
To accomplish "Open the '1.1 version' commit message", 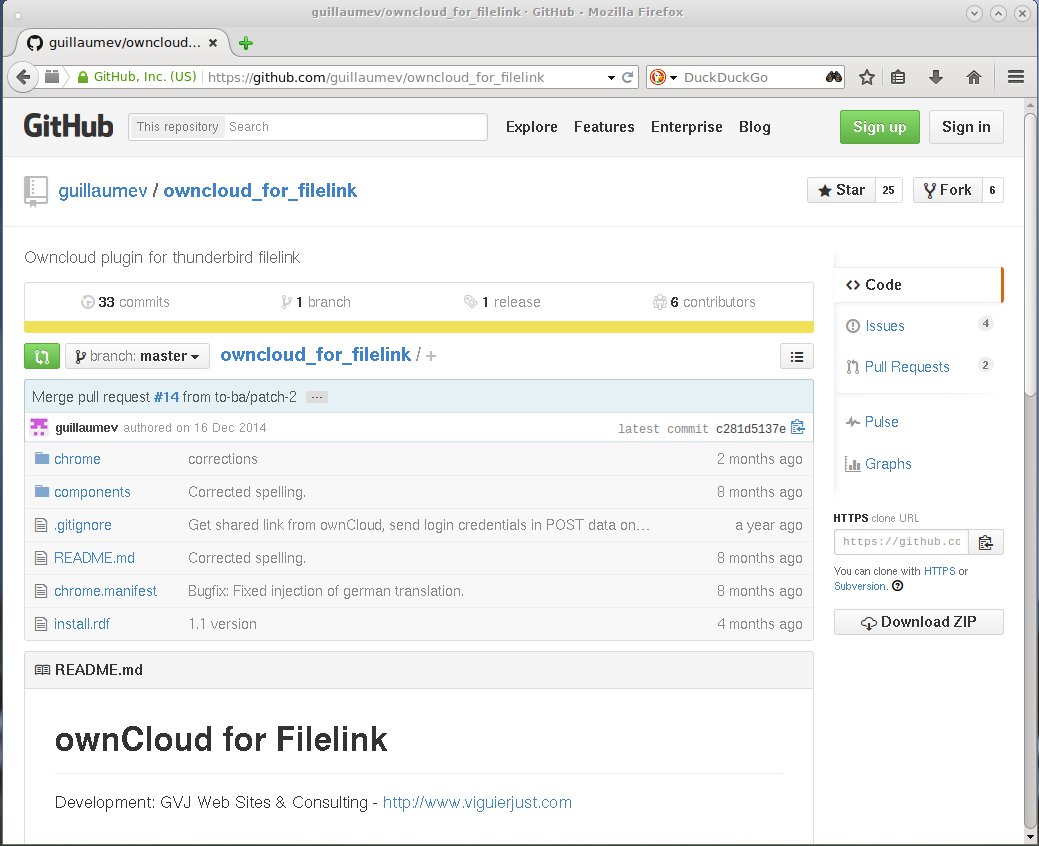I will pyautogui.click(x=222, y=624).
